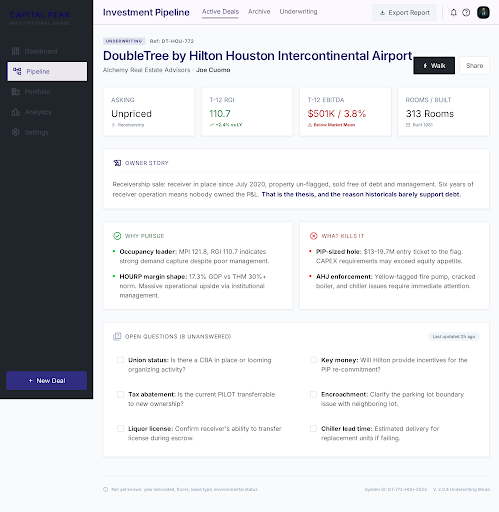Click the lightning icon on Walk button

coord(425,66)
